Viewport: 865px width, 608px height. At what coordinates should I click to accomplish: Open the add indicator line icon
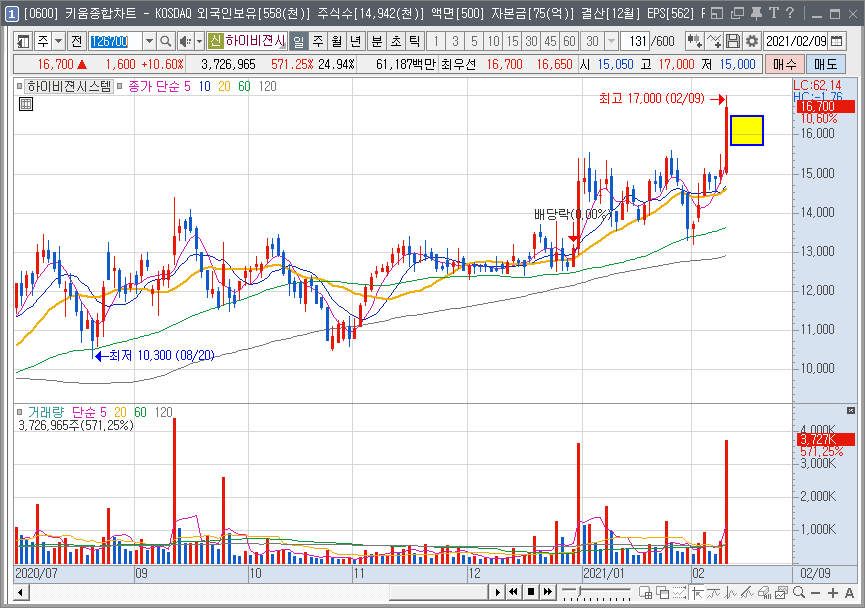pyautogui.click(x=714, y=41)
